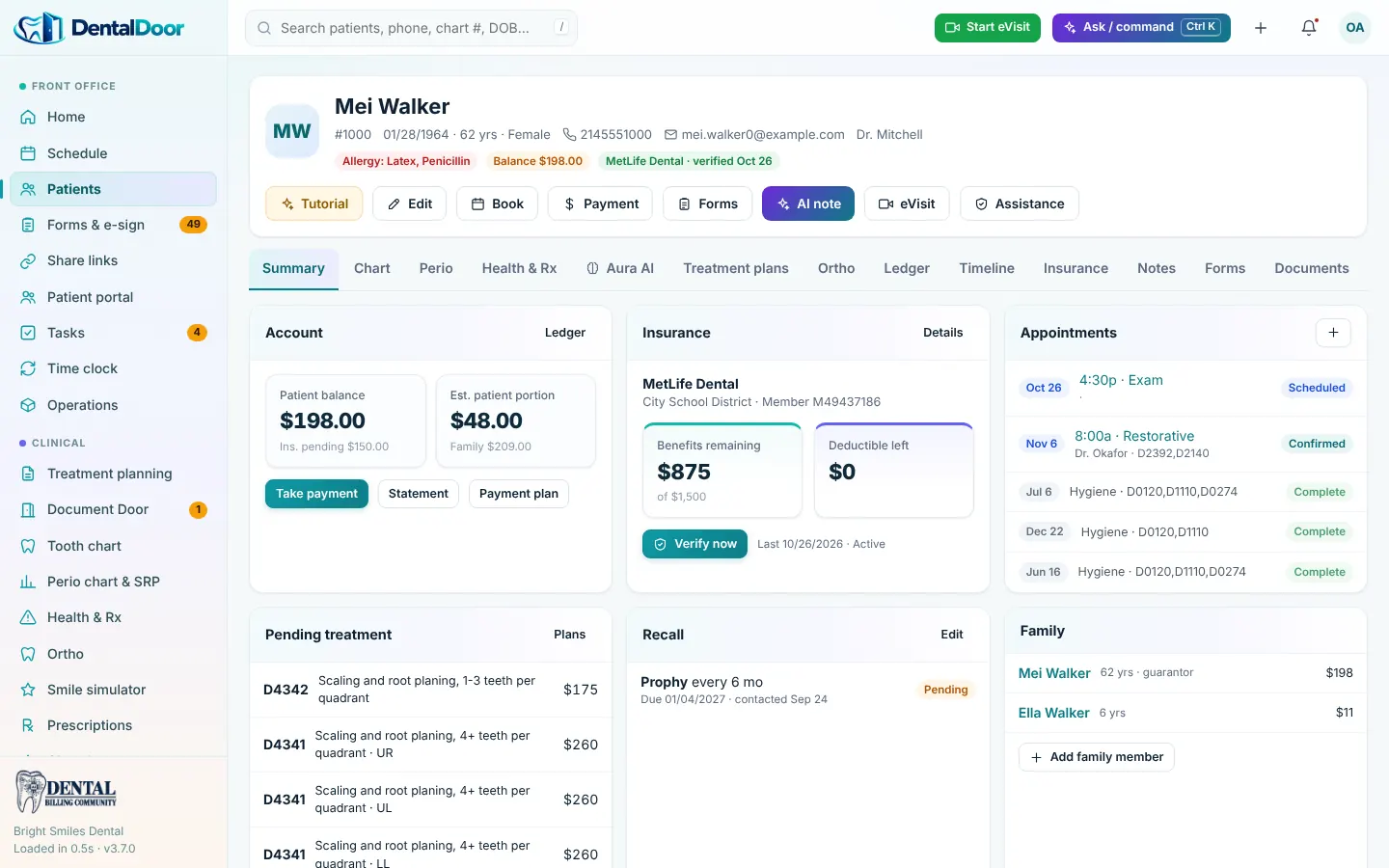1389x868 pixels.
Task: Open the Oct 26 Exam appointment
Action: pyautogui.click(x=1185, y=388)
